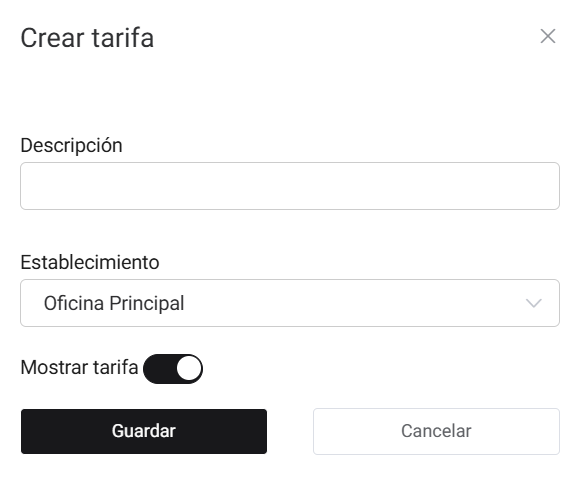Screen dimensions: 578x489
Task: Click the white knob of Mostrar tarifa switch
Action: click(189, 368)
